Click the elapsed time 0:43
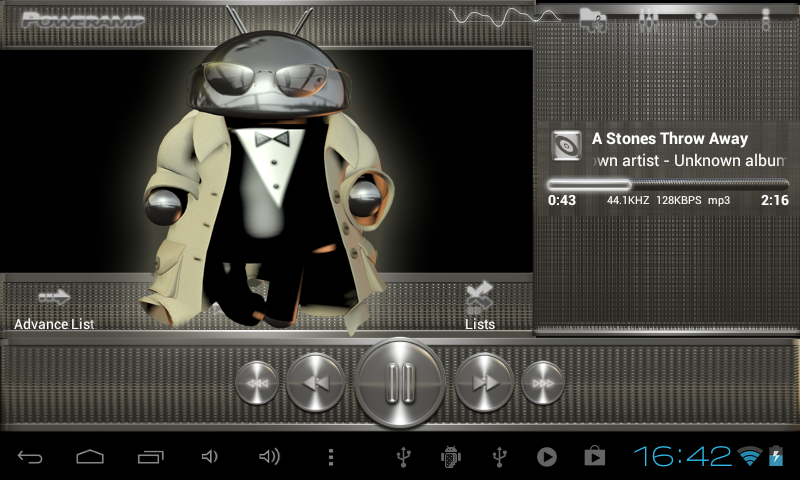This screenshot has width=800, height=480. coord(562,200)
